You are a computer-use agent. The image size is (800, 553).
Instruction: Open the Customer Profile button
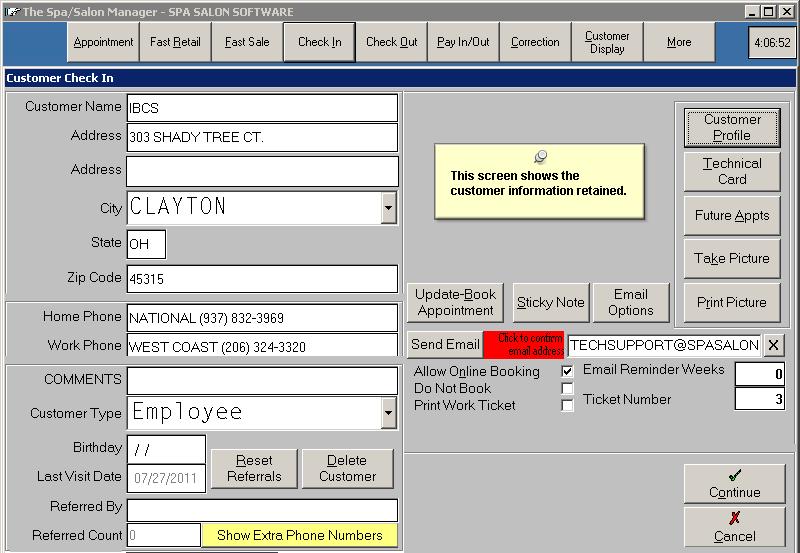coord(732,128)
